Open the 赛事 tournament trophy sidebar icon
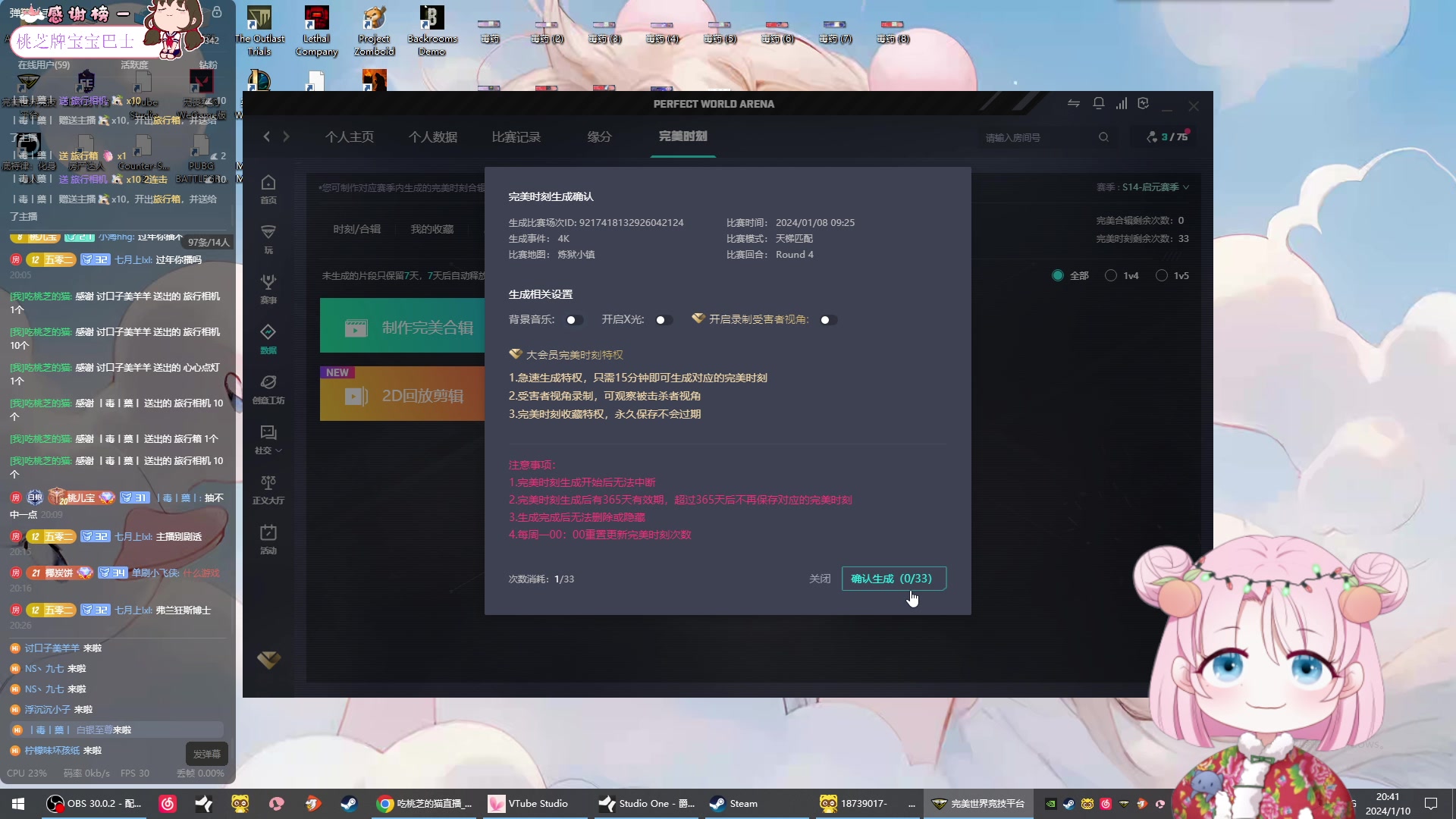 pos(268,290)
